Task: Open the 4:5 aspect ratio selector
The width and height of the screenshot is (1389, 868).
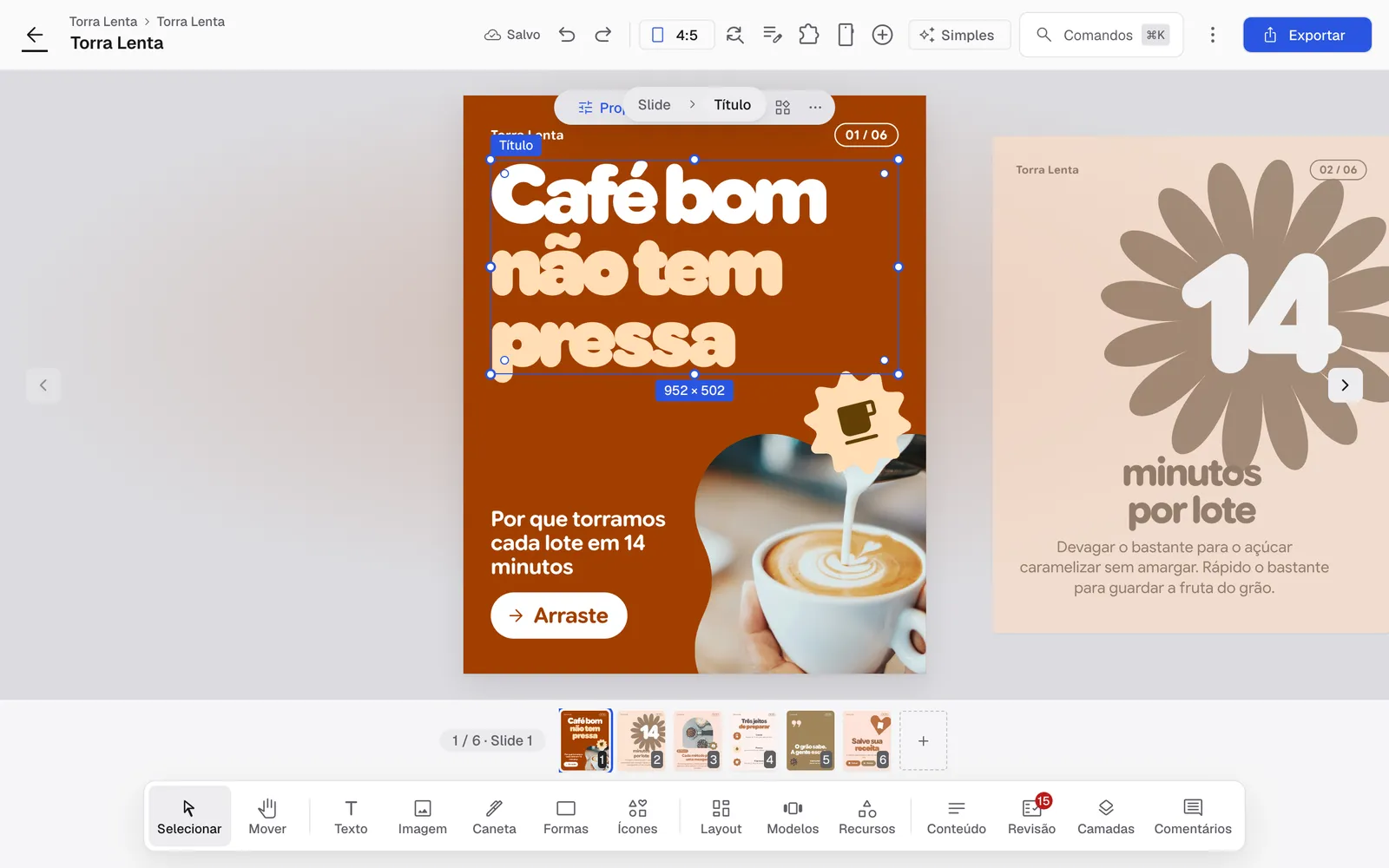Action: [x=676, y=35]
